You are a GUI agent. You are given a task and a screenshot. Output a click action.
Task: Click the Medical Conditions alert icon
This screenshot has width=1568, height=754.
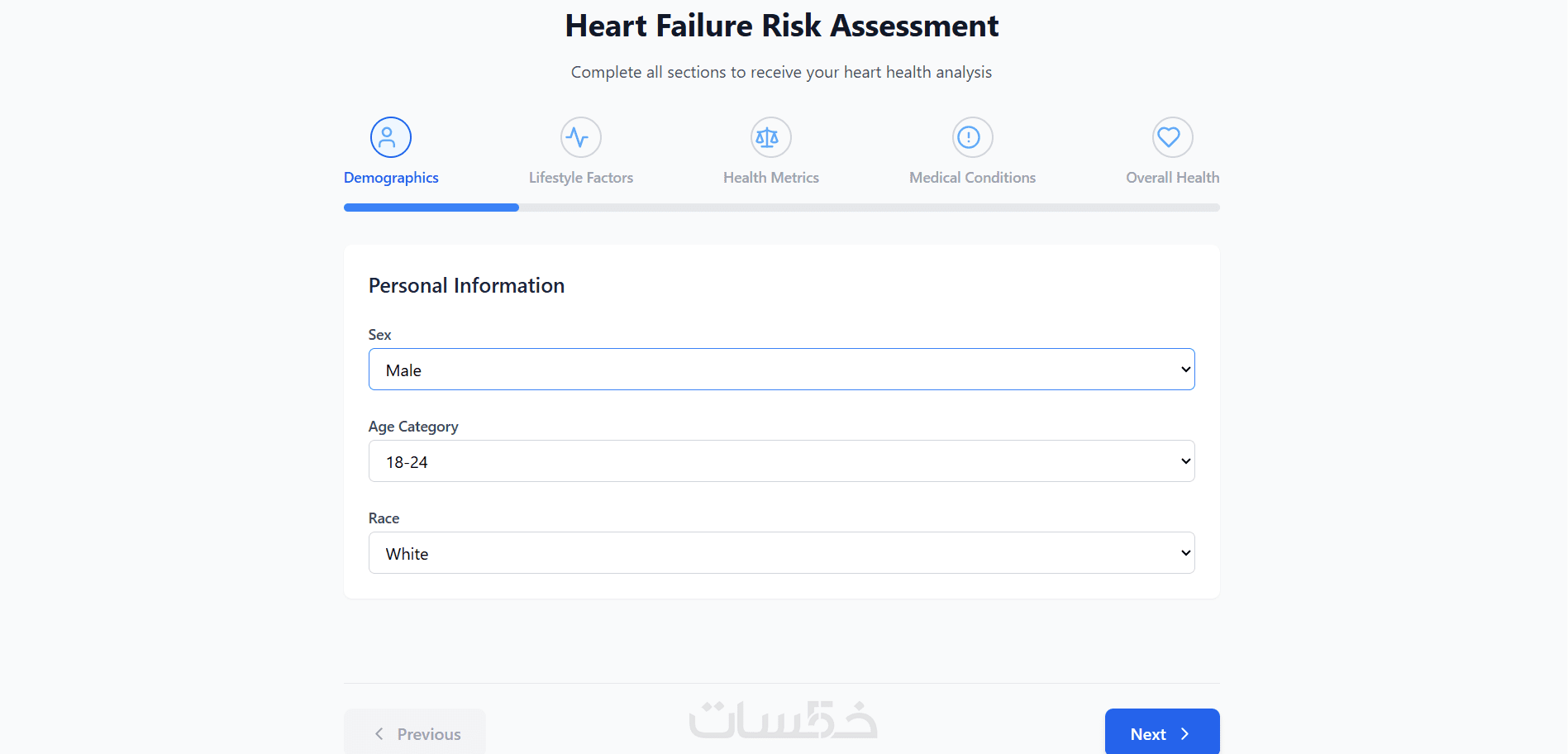pos(972,137)
